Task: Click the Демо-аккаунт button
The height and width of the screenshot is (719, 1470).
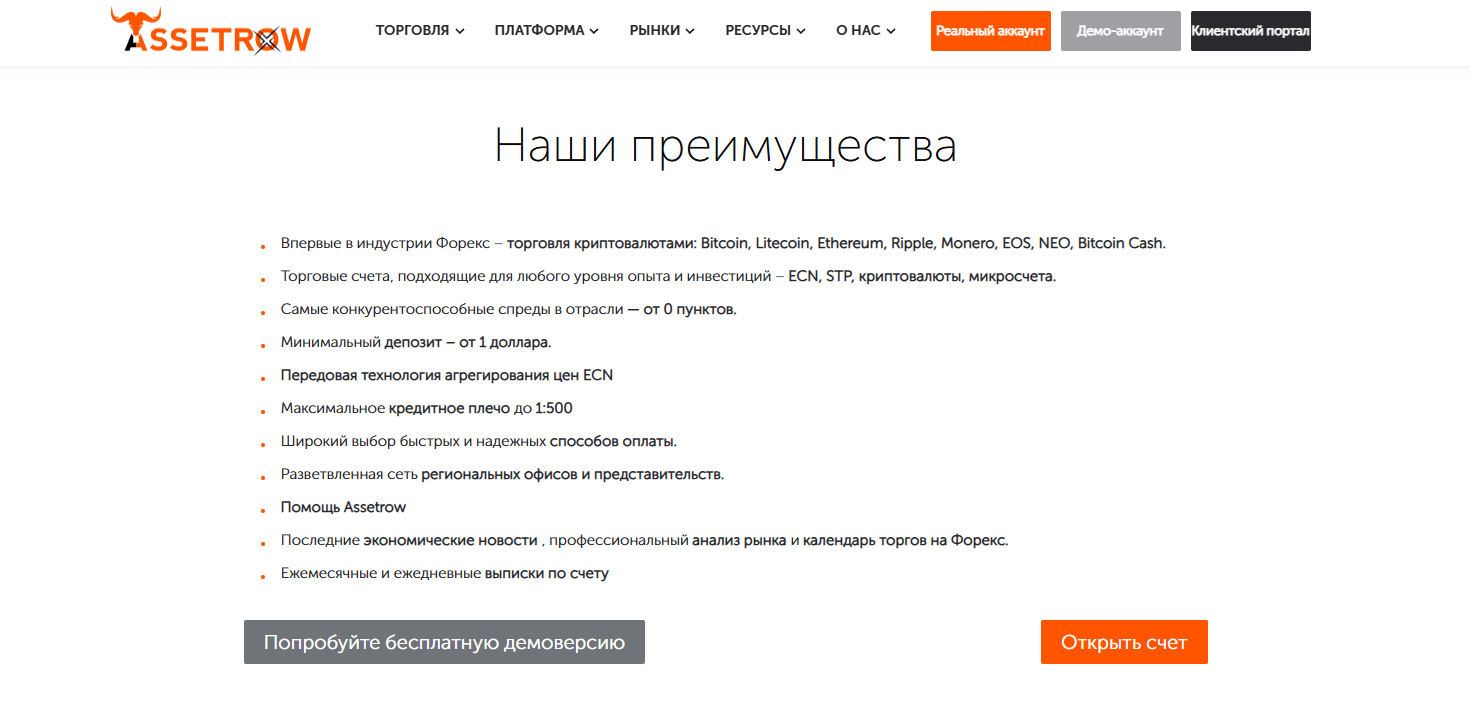Action: pos(1121,31)
